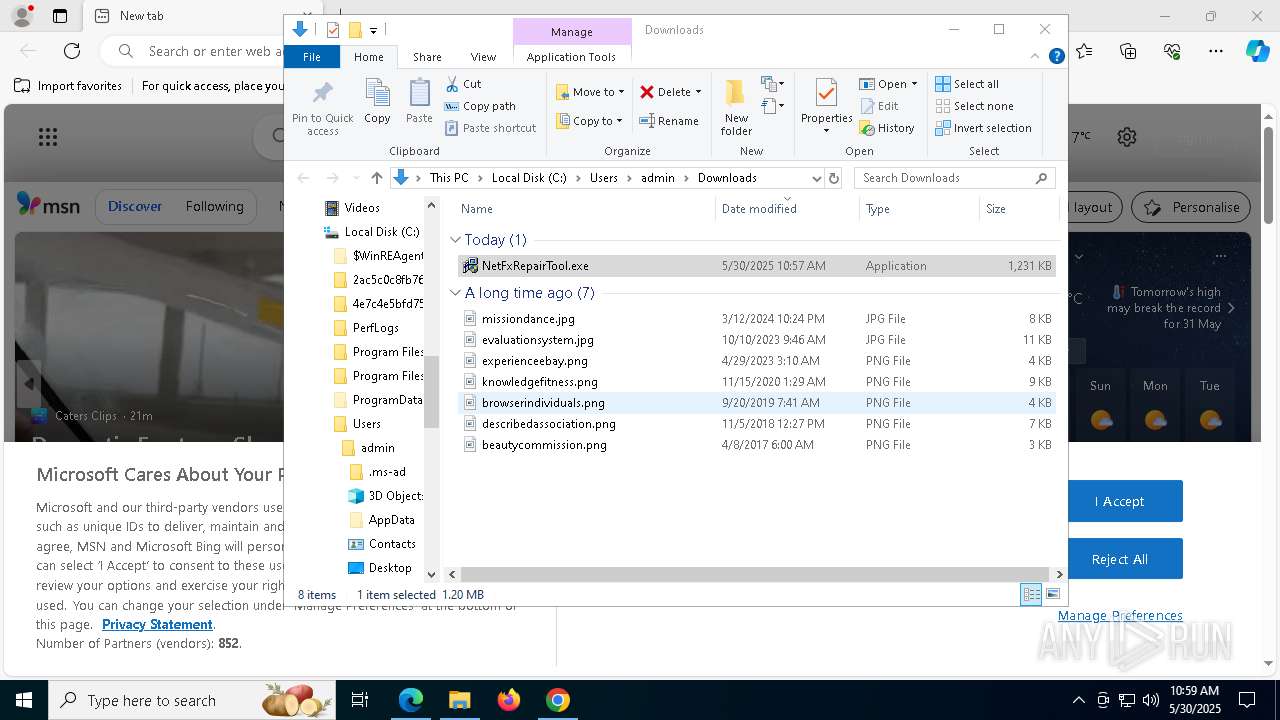This screenshot has height=720, width=1280.
Task: Open the Delete dropdown arrow
Action: tap(698, 92)
